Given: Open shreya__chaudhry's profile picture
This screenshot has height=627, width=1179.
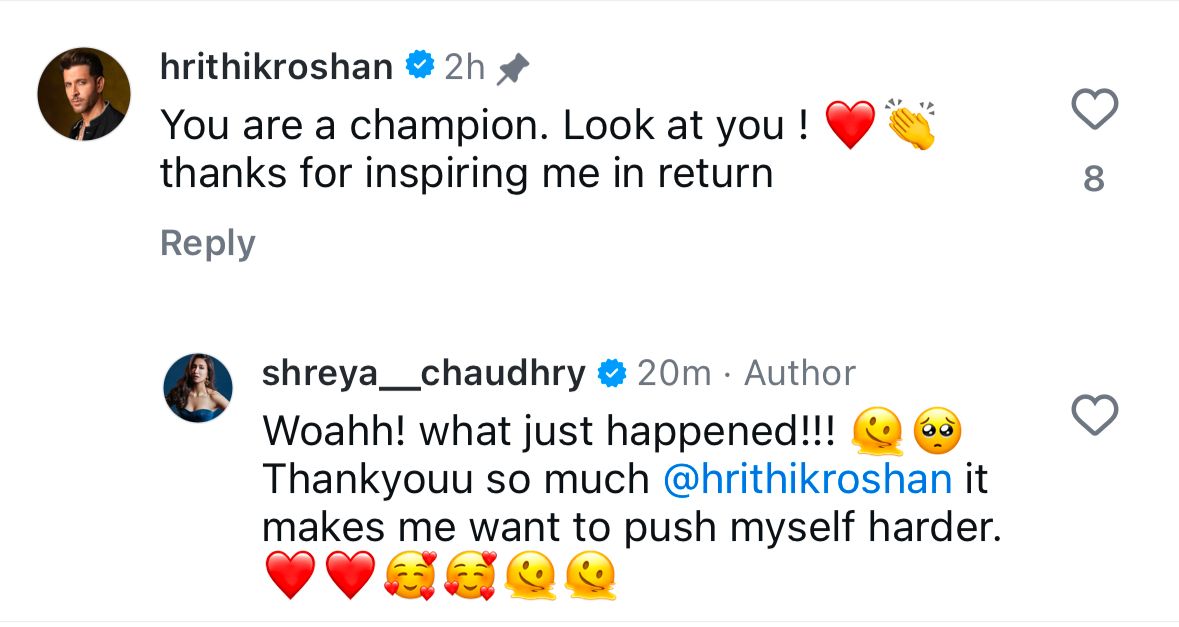Looking at the screenshot, I should pos(198,387).
